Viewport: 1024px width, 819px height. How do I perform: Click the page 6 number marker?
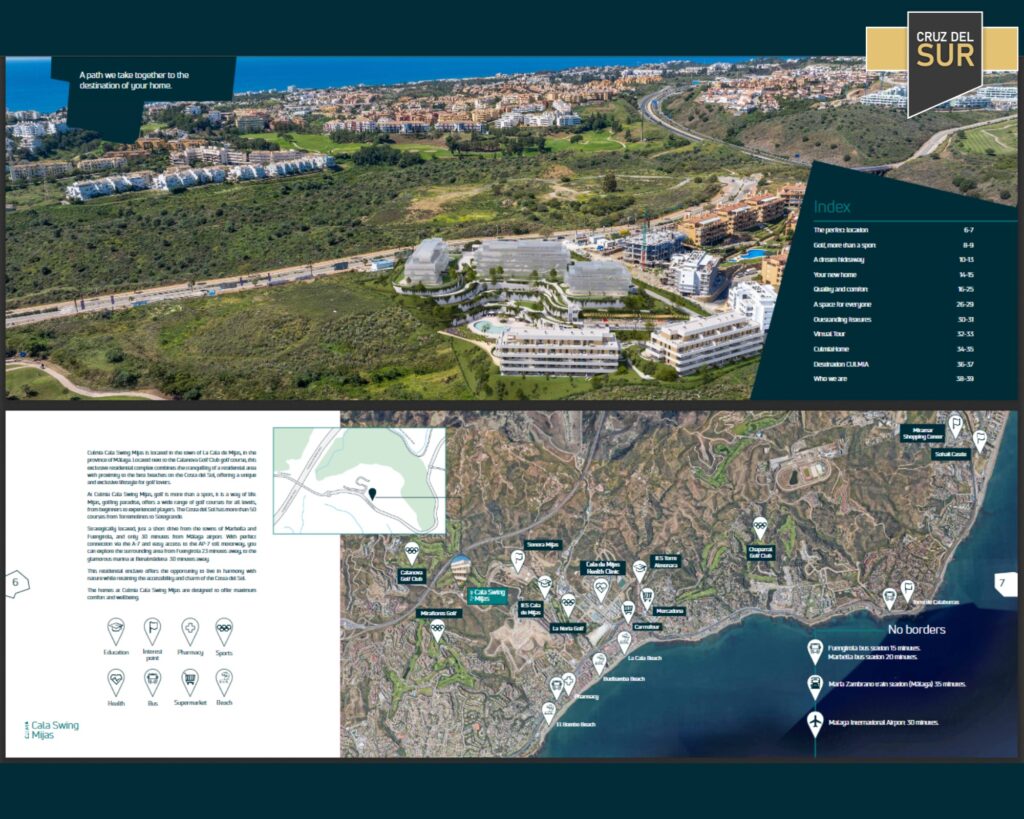(16, 583)
